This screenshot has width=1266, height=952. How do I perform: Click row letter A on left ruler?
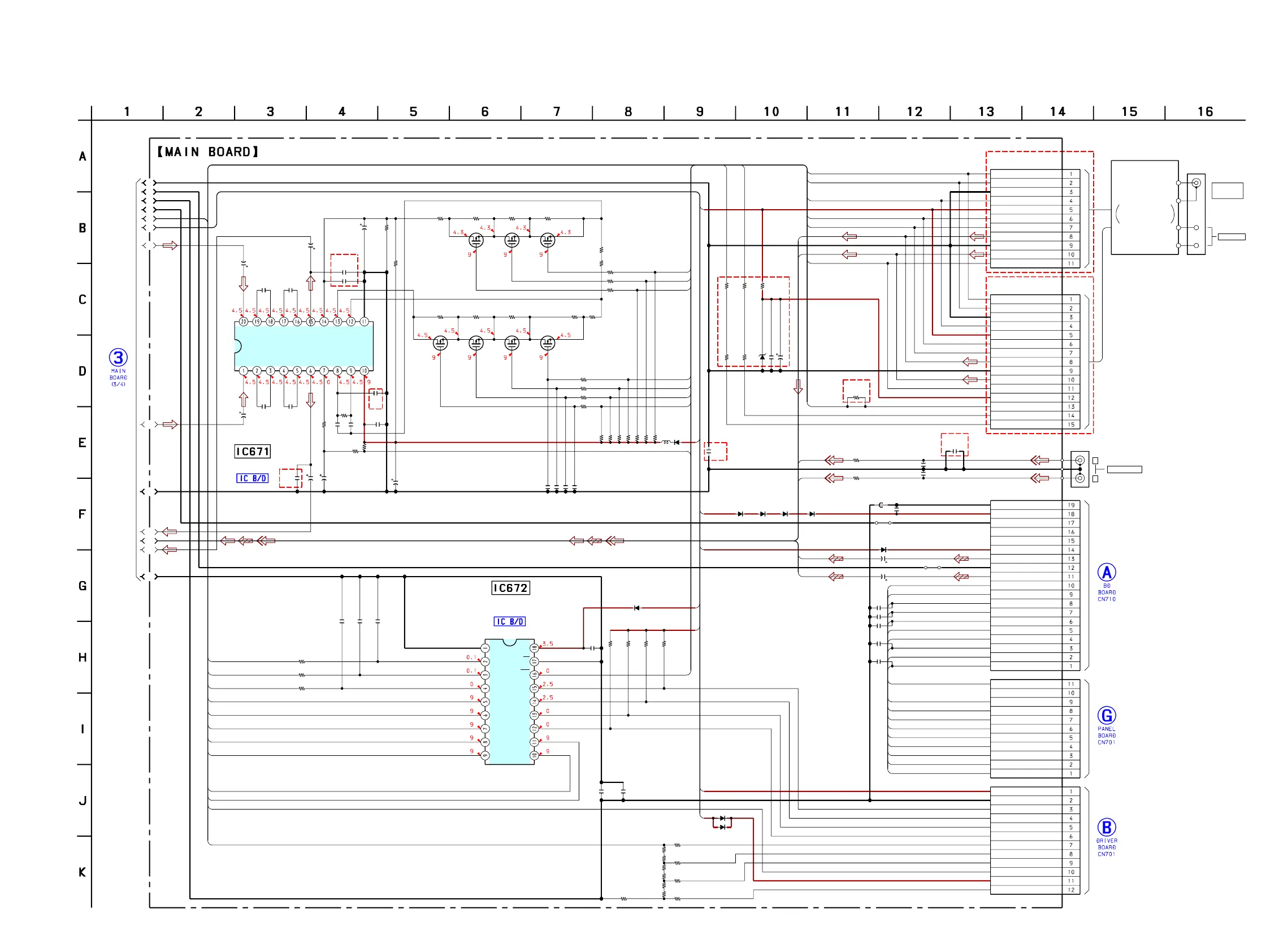point(83,156)
